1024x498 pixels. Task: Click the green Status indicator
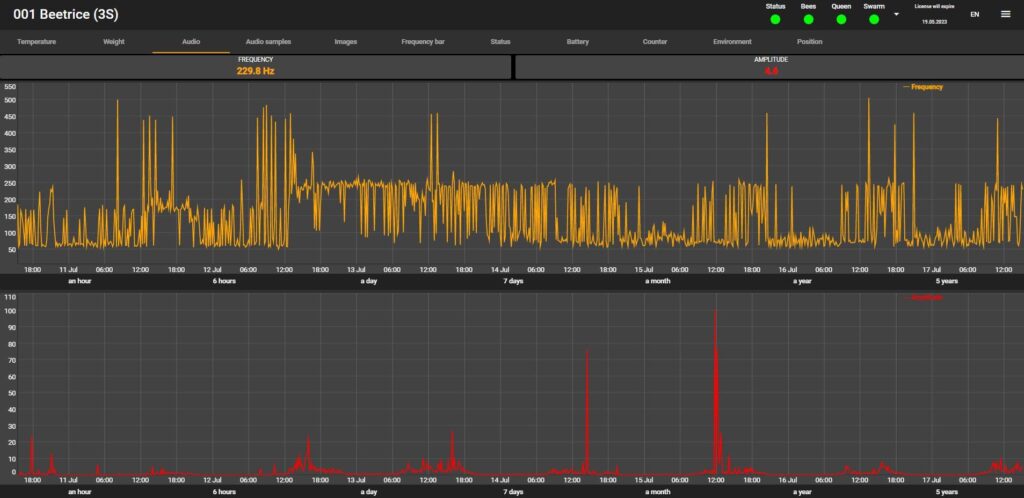pos(775,20)
